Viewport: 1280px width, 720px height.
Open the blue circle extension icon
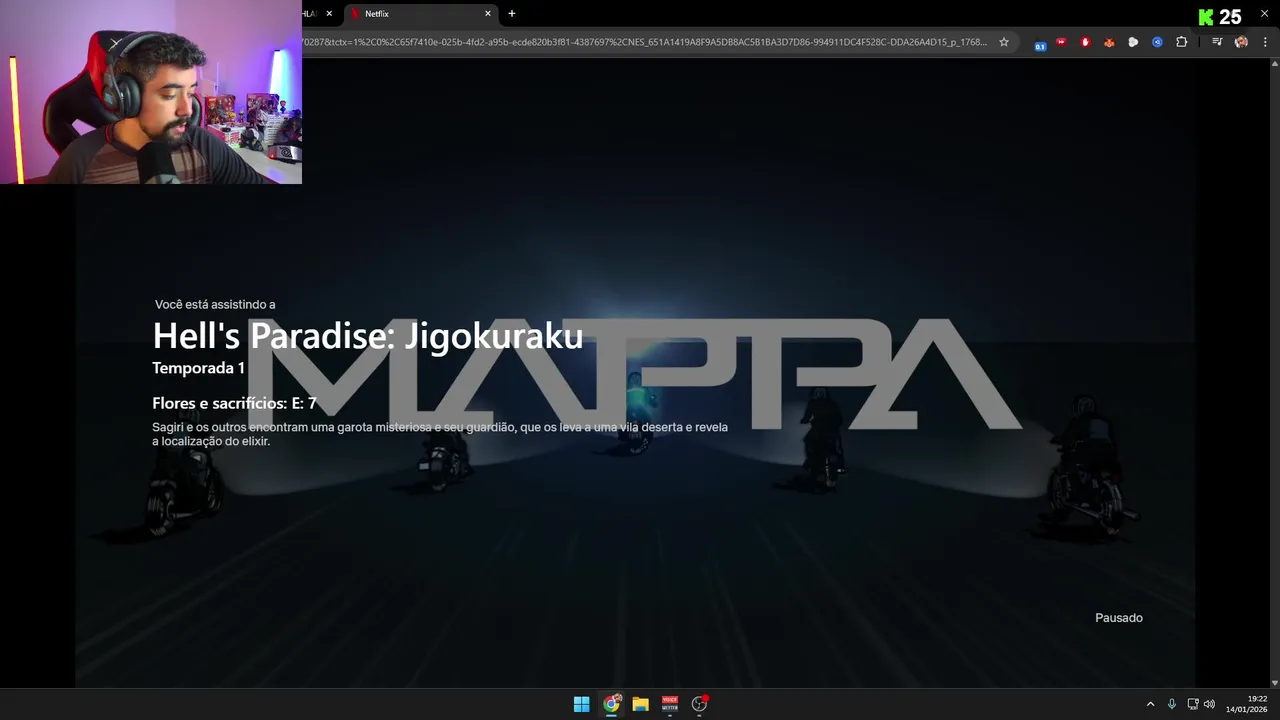click(x=1157, y=42)
